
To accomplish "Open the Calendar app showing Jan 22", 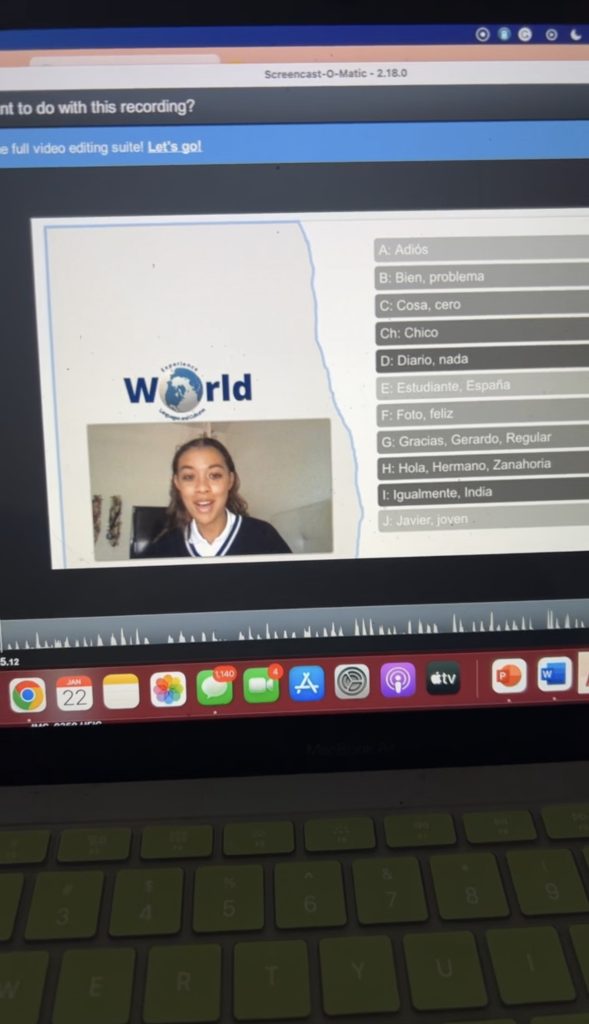I will click(74, 693).
